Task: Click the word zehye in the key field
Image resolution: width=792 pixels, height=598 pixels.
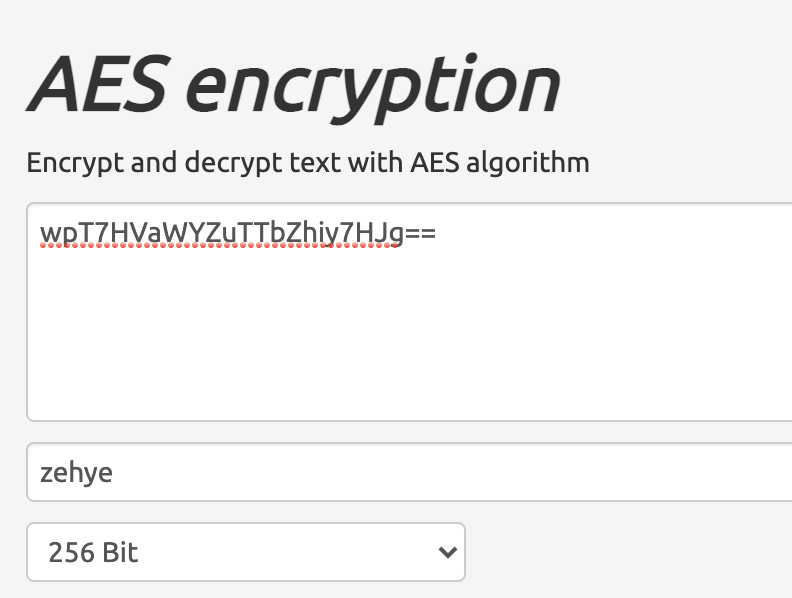Action: pyautogui.click(x=76, y=473)
